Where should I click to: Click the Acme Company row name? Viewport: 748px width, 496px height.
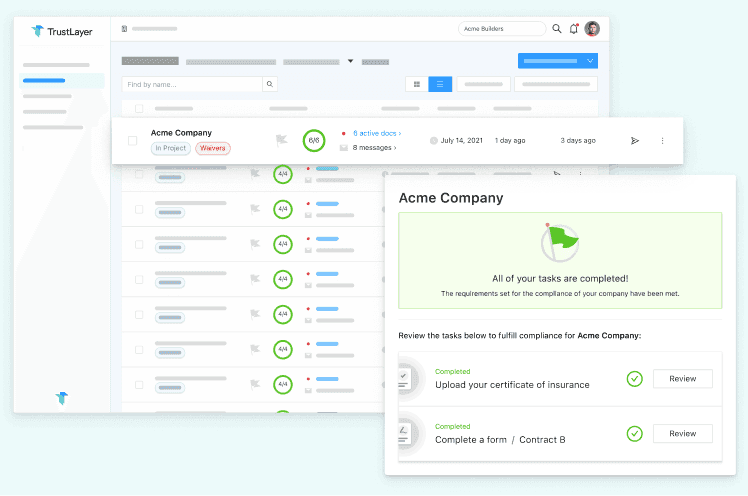pyautogui.click(x=181, y=133)
